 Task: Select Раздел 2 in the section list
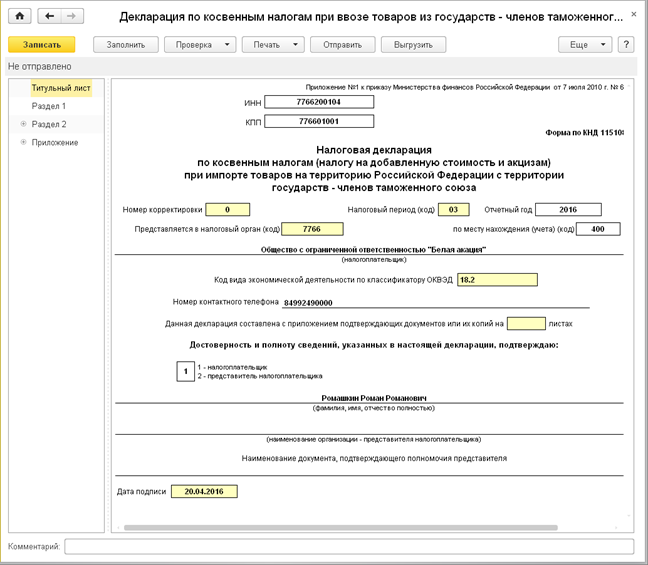(x=49, y=124)
